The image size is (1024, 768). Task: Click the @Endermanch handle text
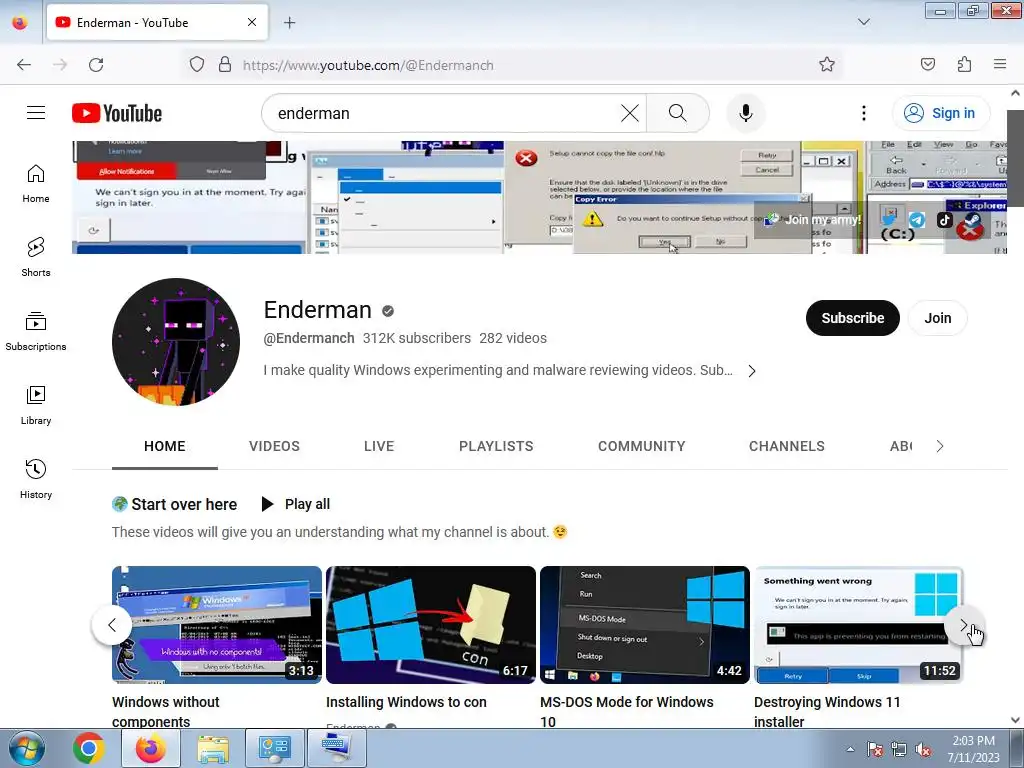click(309, 338)
